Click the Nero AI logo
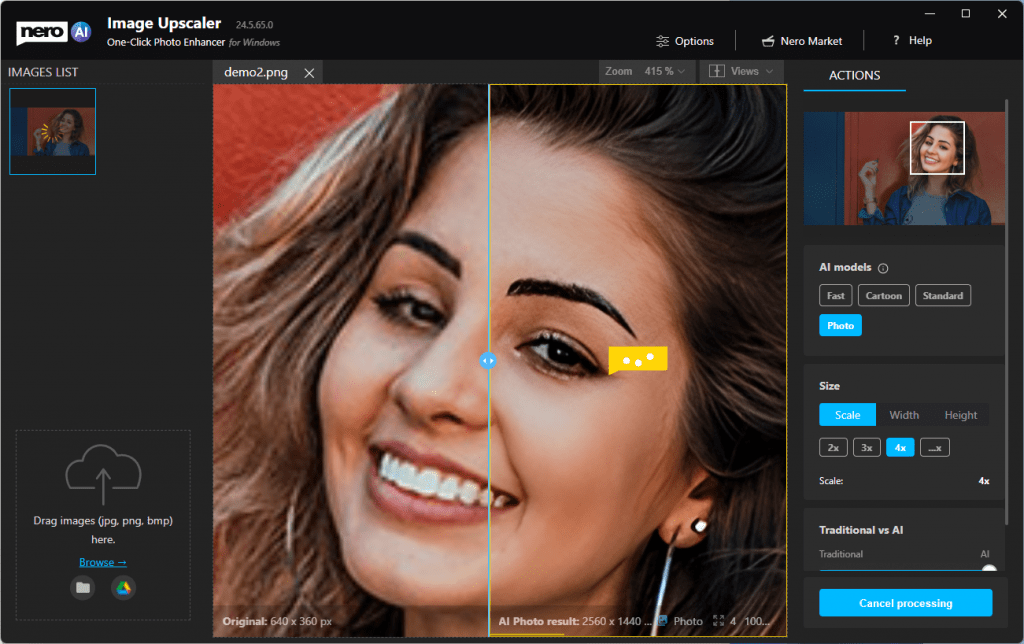The height and width of the screenshot is (644, 1024). pyautogui.click(x=54, y=33)
